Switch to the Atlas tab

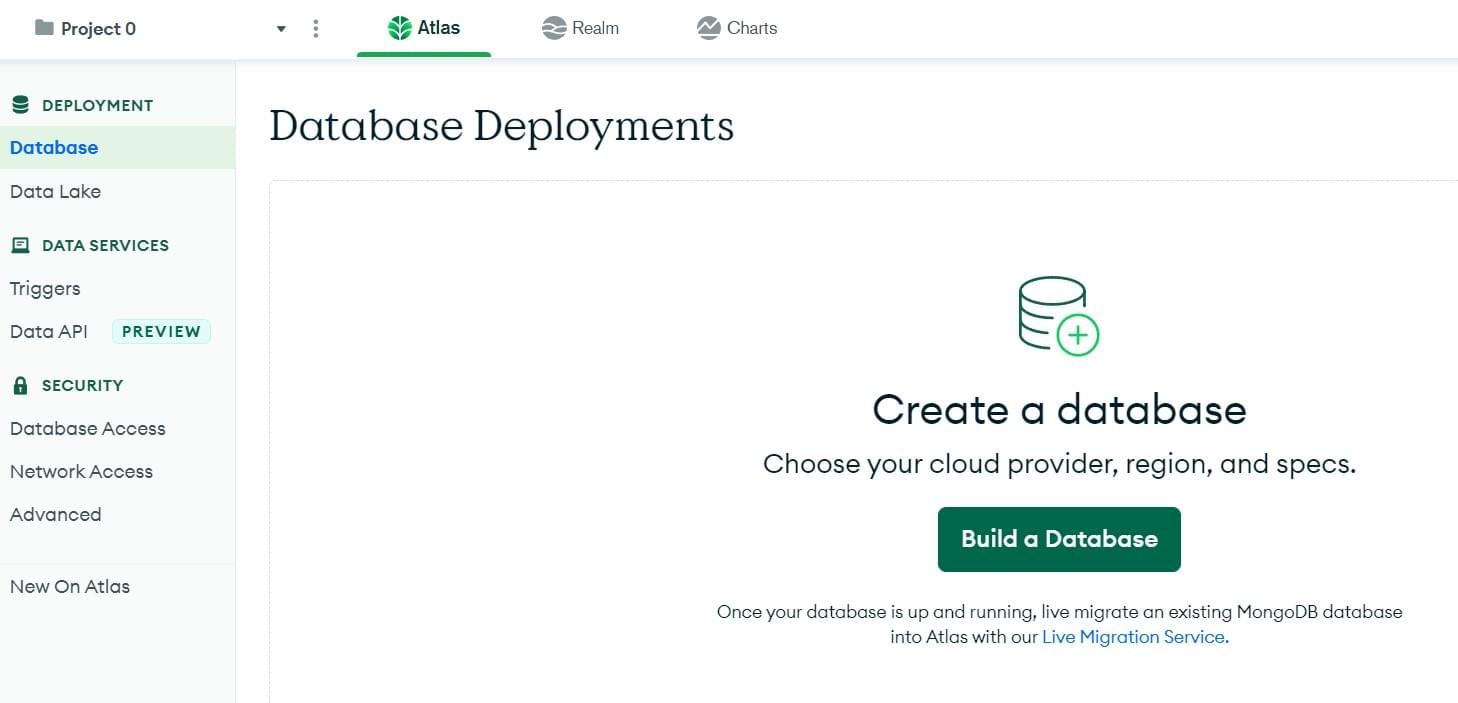click(424, 28)
